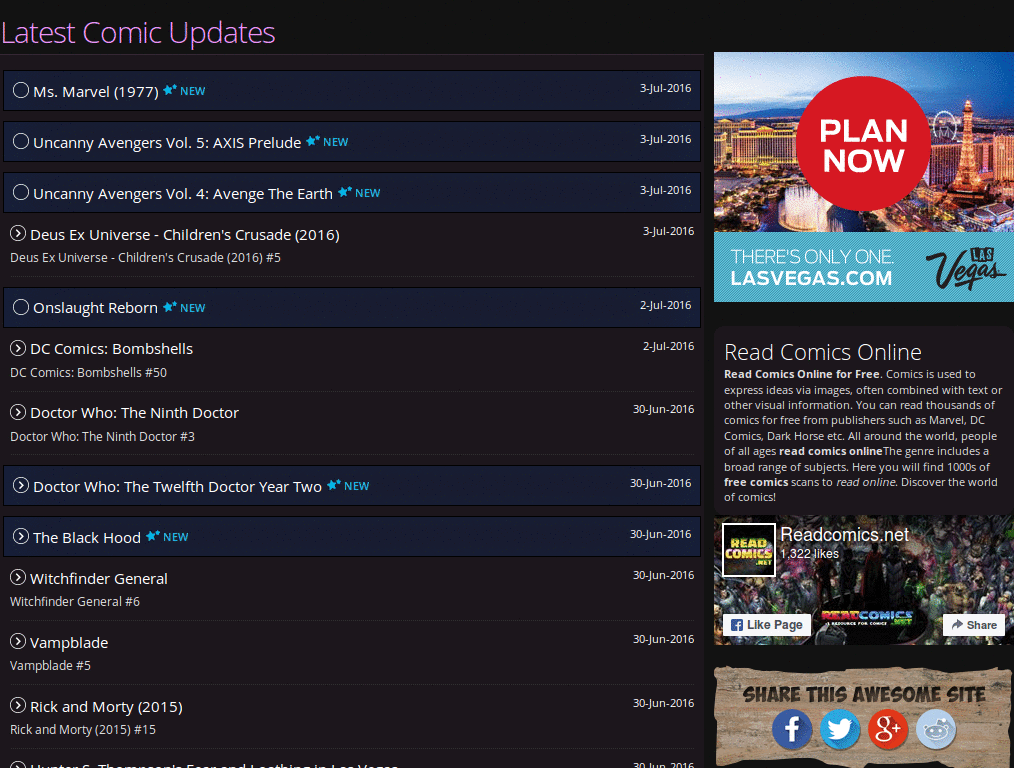This screenshot has width=1024, height=768.
Task: Click the NEW star badge next to Ms. Marvel
Action: [x=184, y=91]
